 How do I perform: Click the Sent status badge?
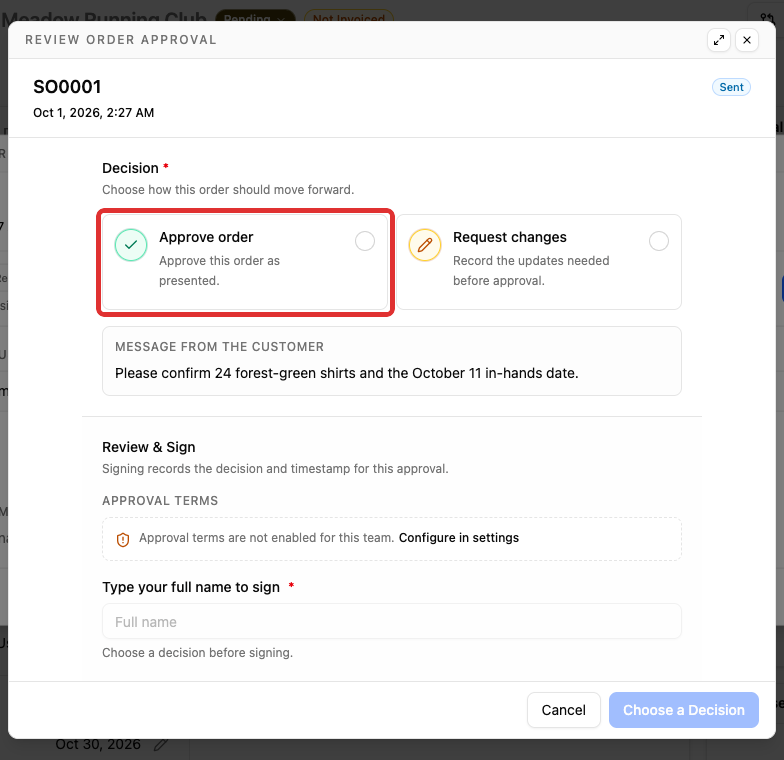[732, 87]
